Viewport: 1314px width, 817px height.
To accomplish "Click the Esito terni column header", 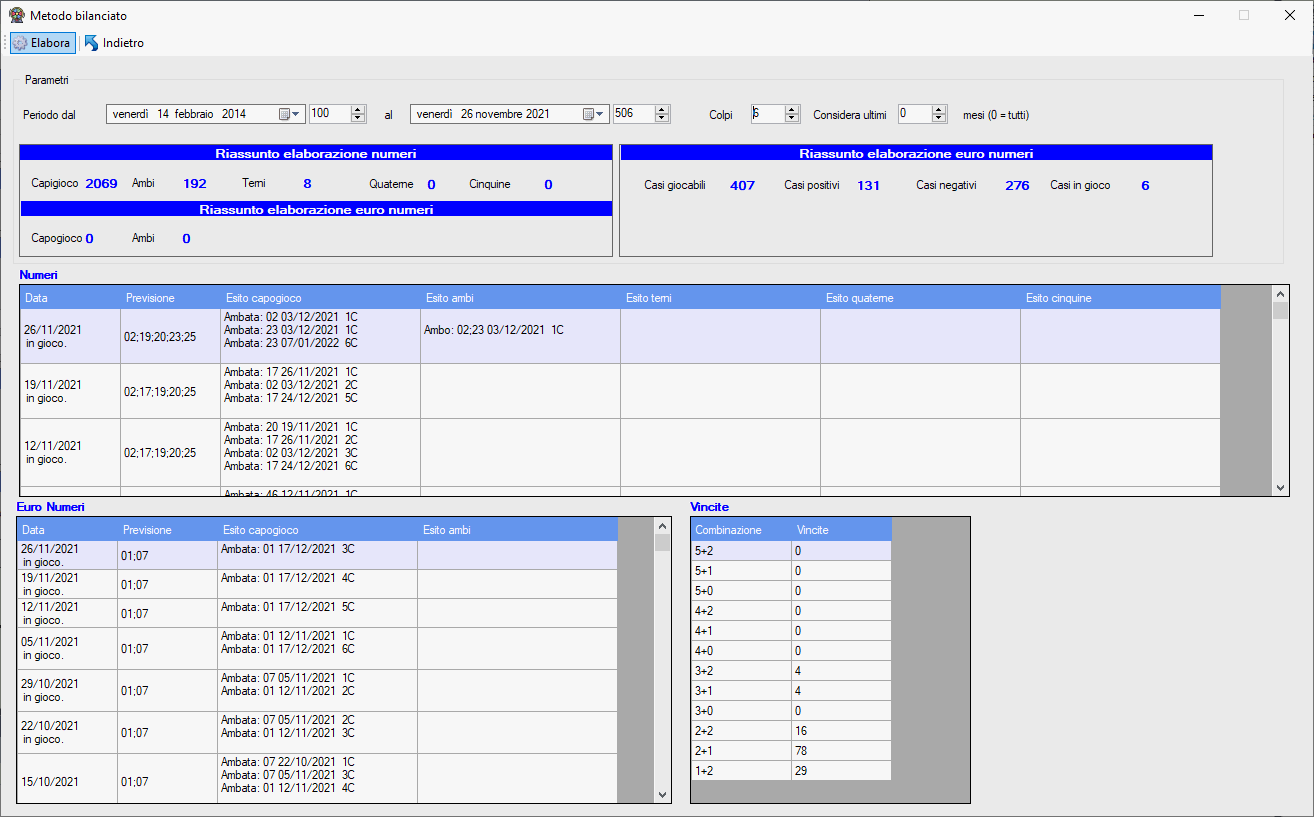I will pyautogui.click(x=720, y=298).
